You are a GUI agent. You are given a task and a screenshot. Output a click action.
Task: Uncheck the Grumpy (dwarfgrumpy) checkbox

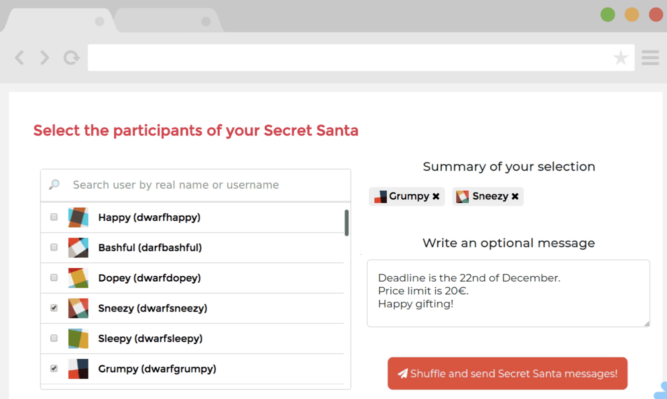click(x=54, y=368)
